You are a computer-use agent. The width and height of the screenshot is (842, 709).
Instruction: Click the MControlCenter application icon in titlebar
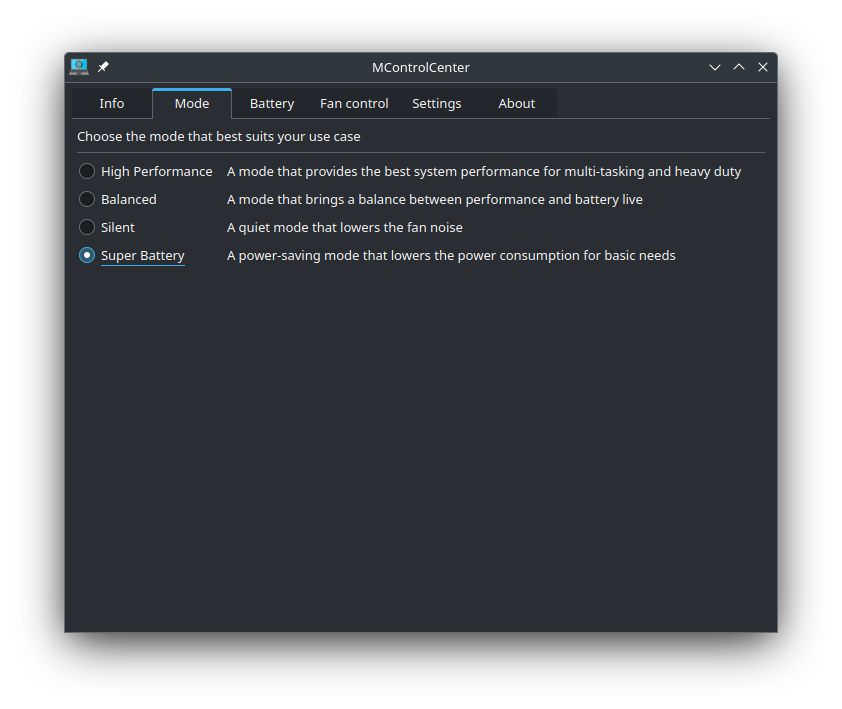coord(78,67)
